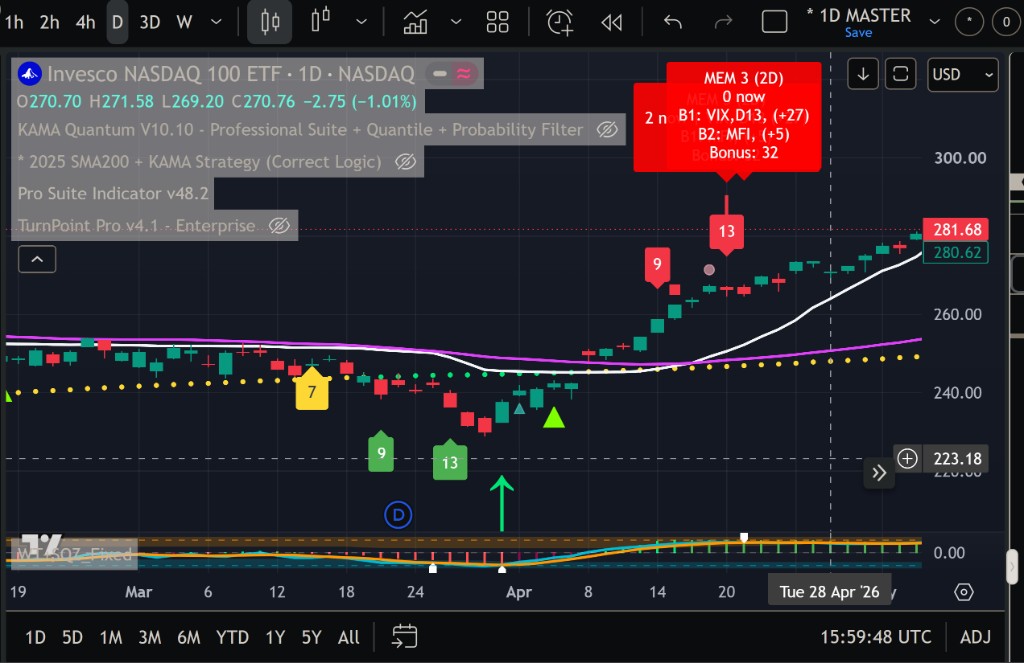Open the layout setup square icon
The width and height of the screenshot is (1024, 663).
tap(775, 22)
